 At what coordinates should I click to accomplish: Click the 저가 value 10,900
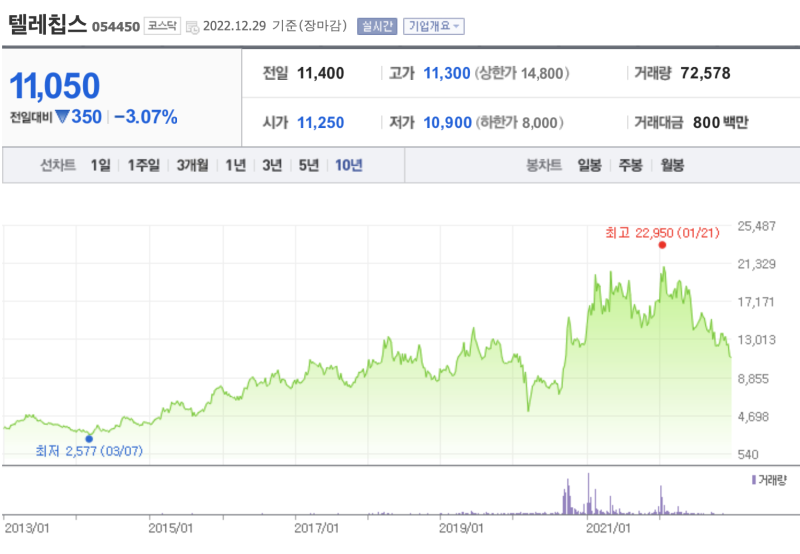coord(447,122)
